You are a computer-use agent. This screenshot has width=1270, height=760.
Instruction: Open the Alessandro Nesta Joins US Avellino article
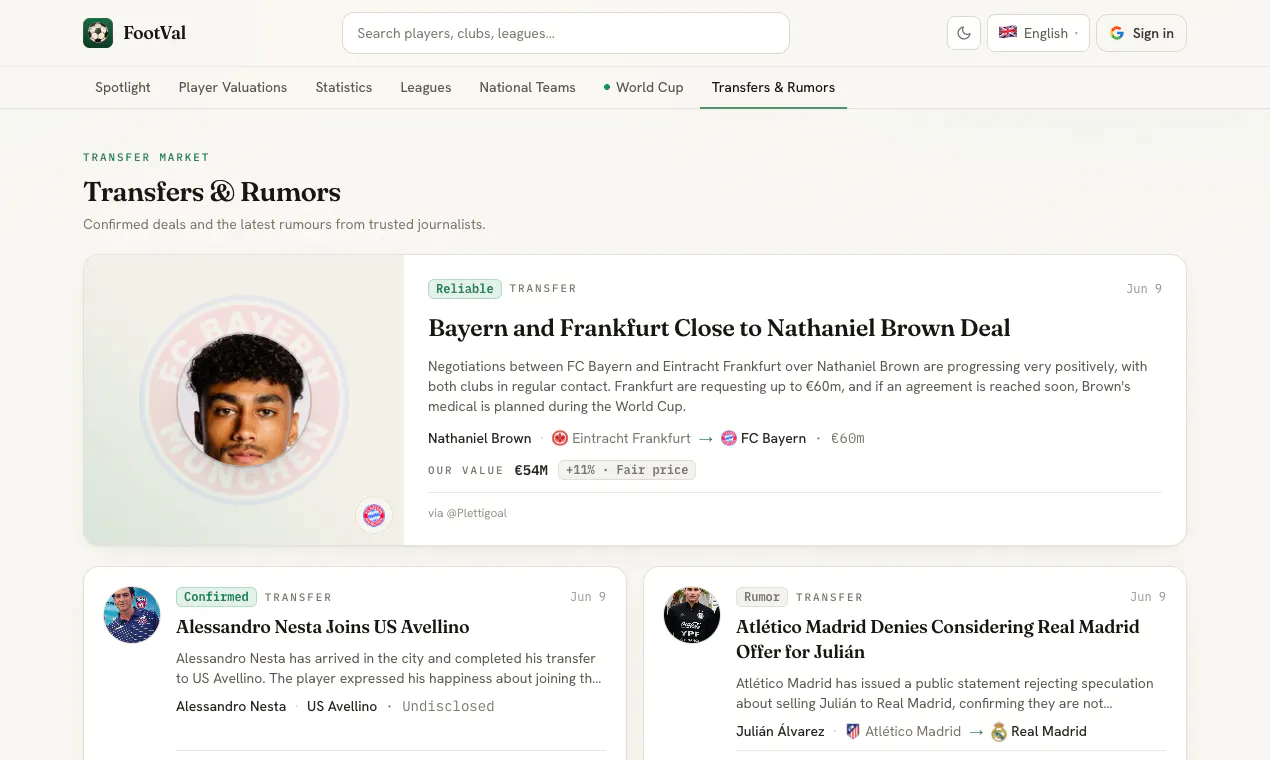click(x=323, y=627)
